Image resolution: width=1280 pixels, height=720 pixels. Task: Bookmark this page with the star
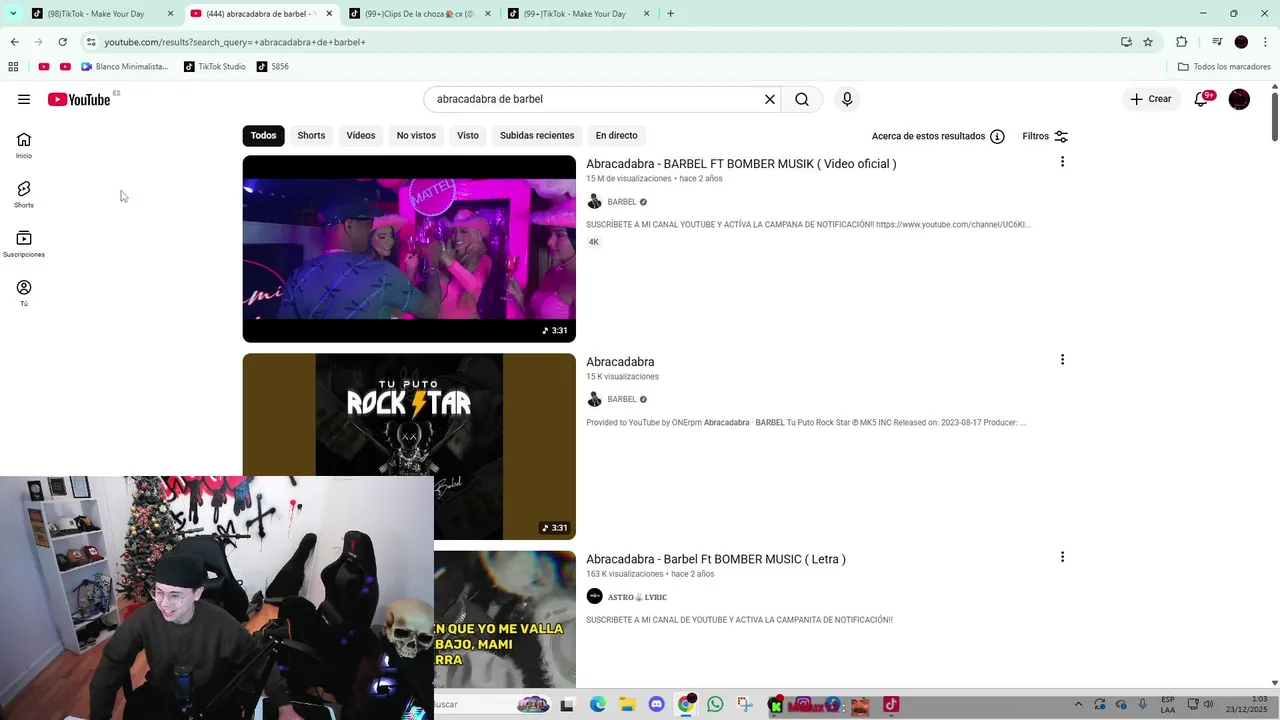tap(1148, 42)
